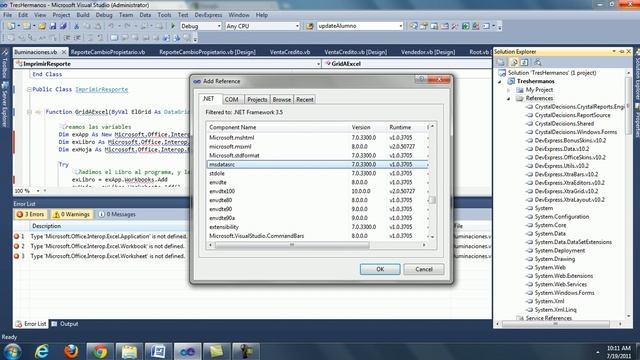The width and height of the screenshot is (640, 360).
Task: Open the Toolbox side panel
Action: click(4, 64)
